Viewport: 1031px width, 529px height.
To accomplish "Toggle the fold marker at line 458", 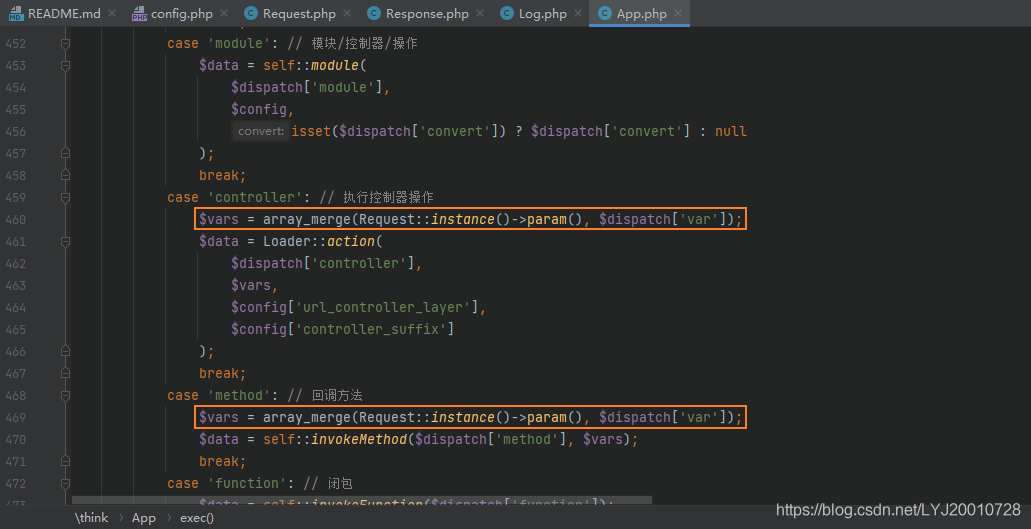I will click(65, 175).
